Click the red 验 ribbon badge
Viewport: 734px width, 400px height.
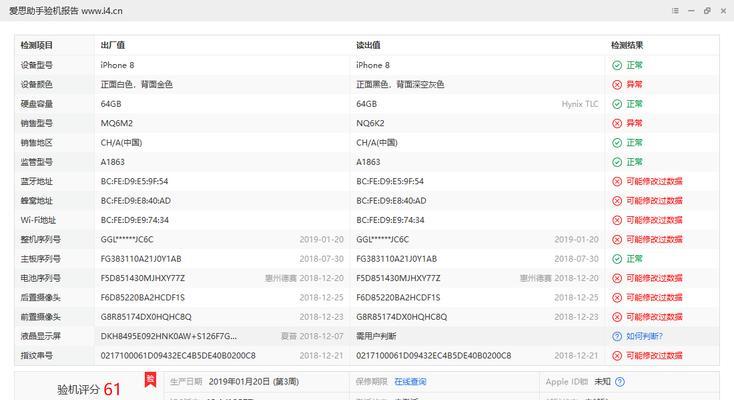pyautogui.click(x=150, y=379)
